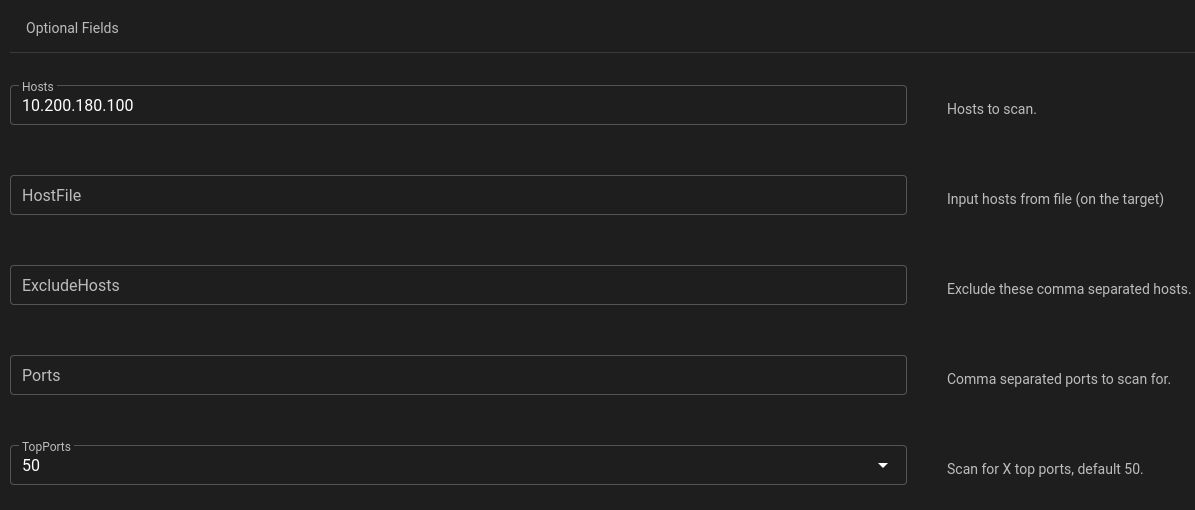Screen dimensions: 1195x510
Task: Click the 'Hosts to scan.' description
Action: tap(991, 109)
